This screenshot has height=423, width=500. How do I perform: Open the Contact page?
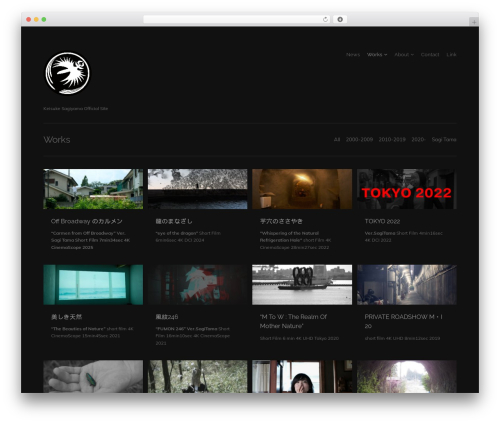pos(430,55)
